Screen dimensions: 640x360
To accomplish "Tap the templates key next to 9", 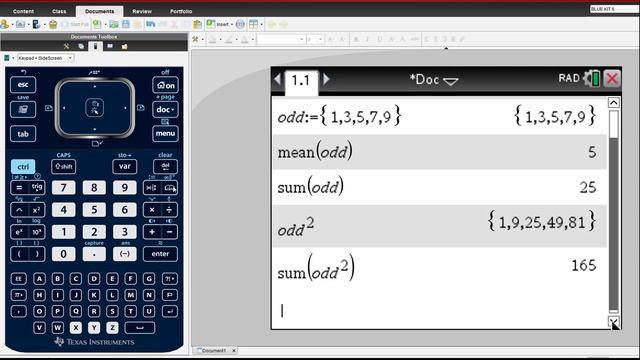I will [151, 188].
